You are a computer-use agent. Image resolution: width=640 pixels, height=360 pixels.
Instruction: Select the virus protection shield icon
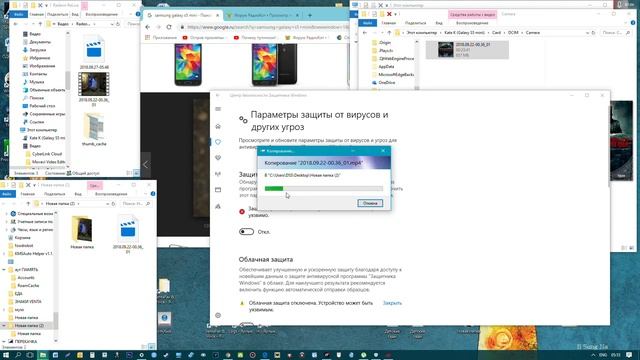pos(218,142)
